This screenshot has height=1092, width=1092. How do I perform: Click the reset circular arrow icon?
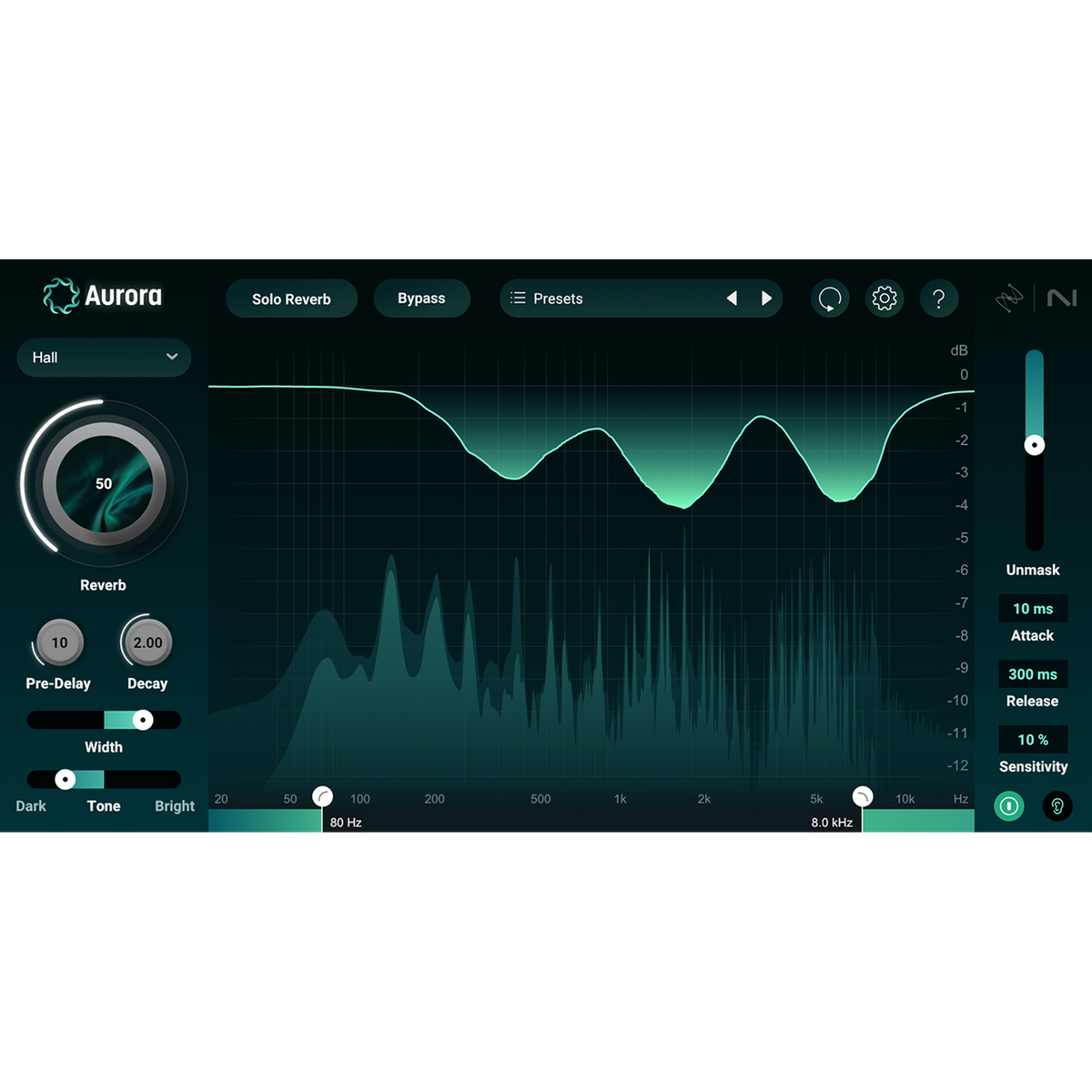pos(830,298)
